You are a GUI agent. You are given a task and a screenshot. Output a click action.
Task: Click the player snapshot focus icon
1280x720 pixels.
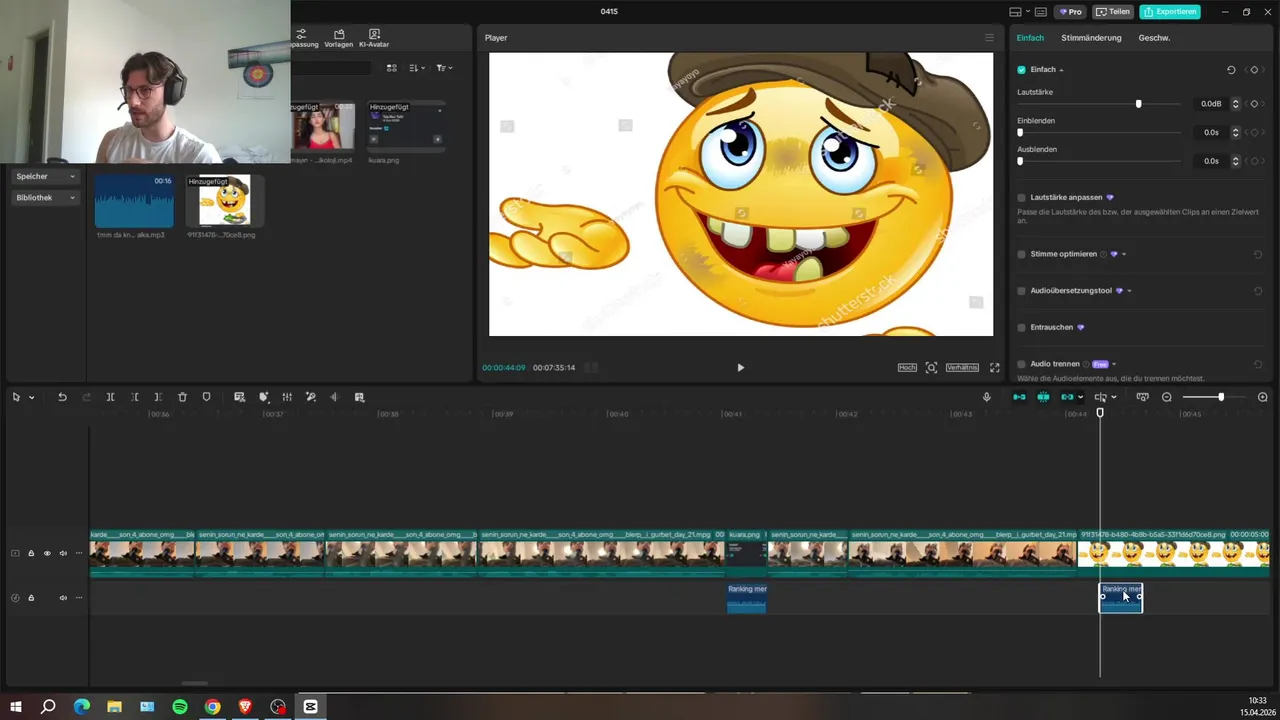coord(931,368)
